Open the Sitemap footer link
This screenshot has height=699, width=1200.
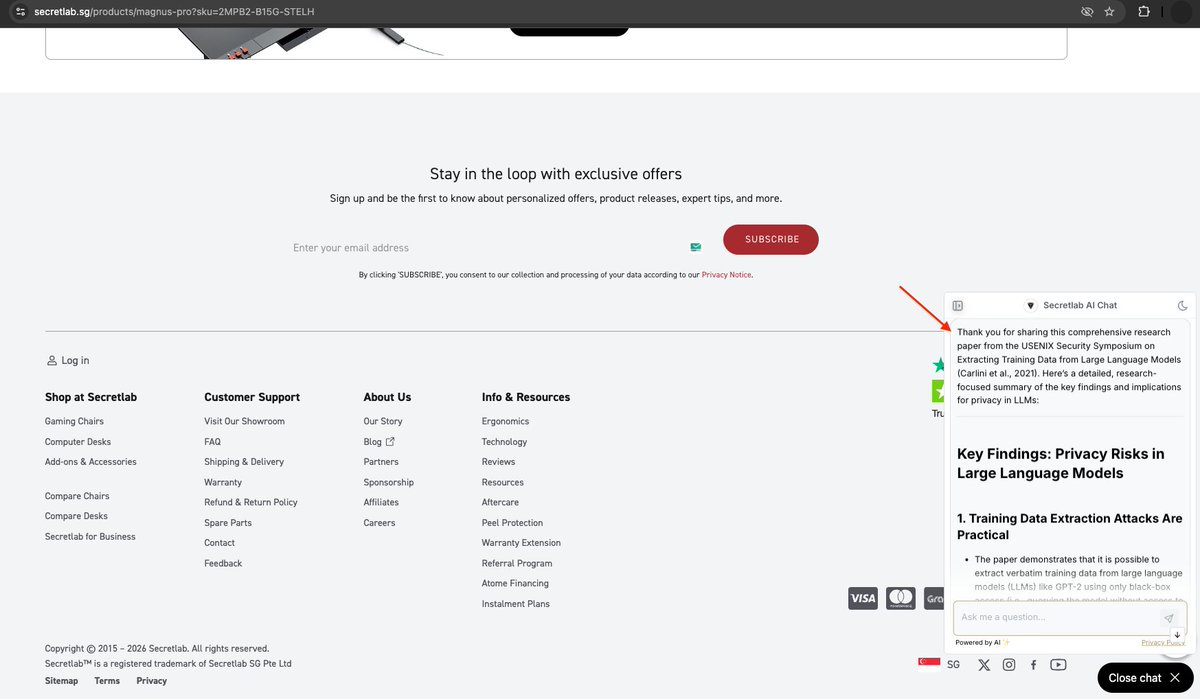(x=61, y=681)
